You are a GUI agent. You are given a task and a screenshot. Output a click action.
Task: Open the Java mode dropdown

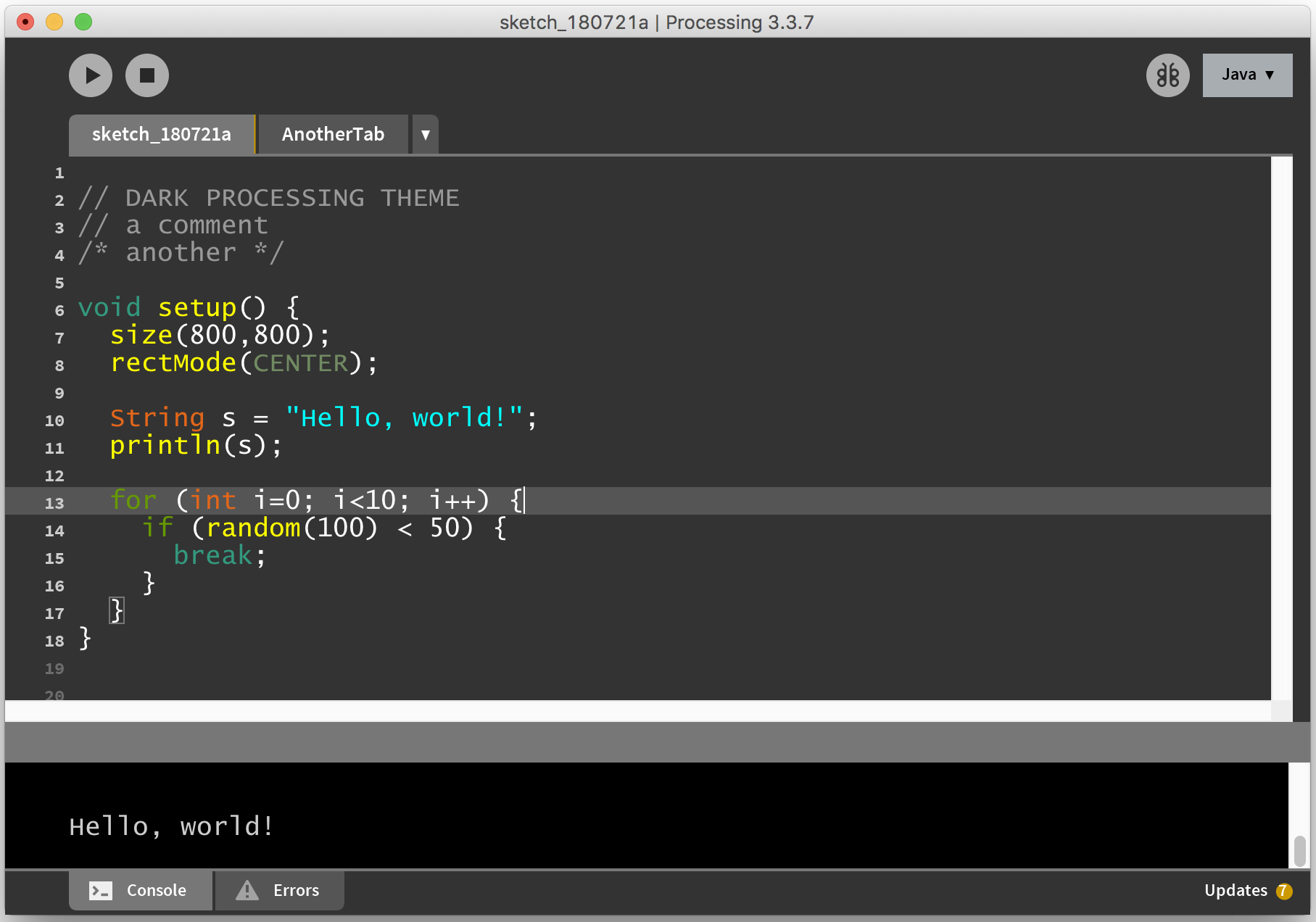click(1247, 75)
